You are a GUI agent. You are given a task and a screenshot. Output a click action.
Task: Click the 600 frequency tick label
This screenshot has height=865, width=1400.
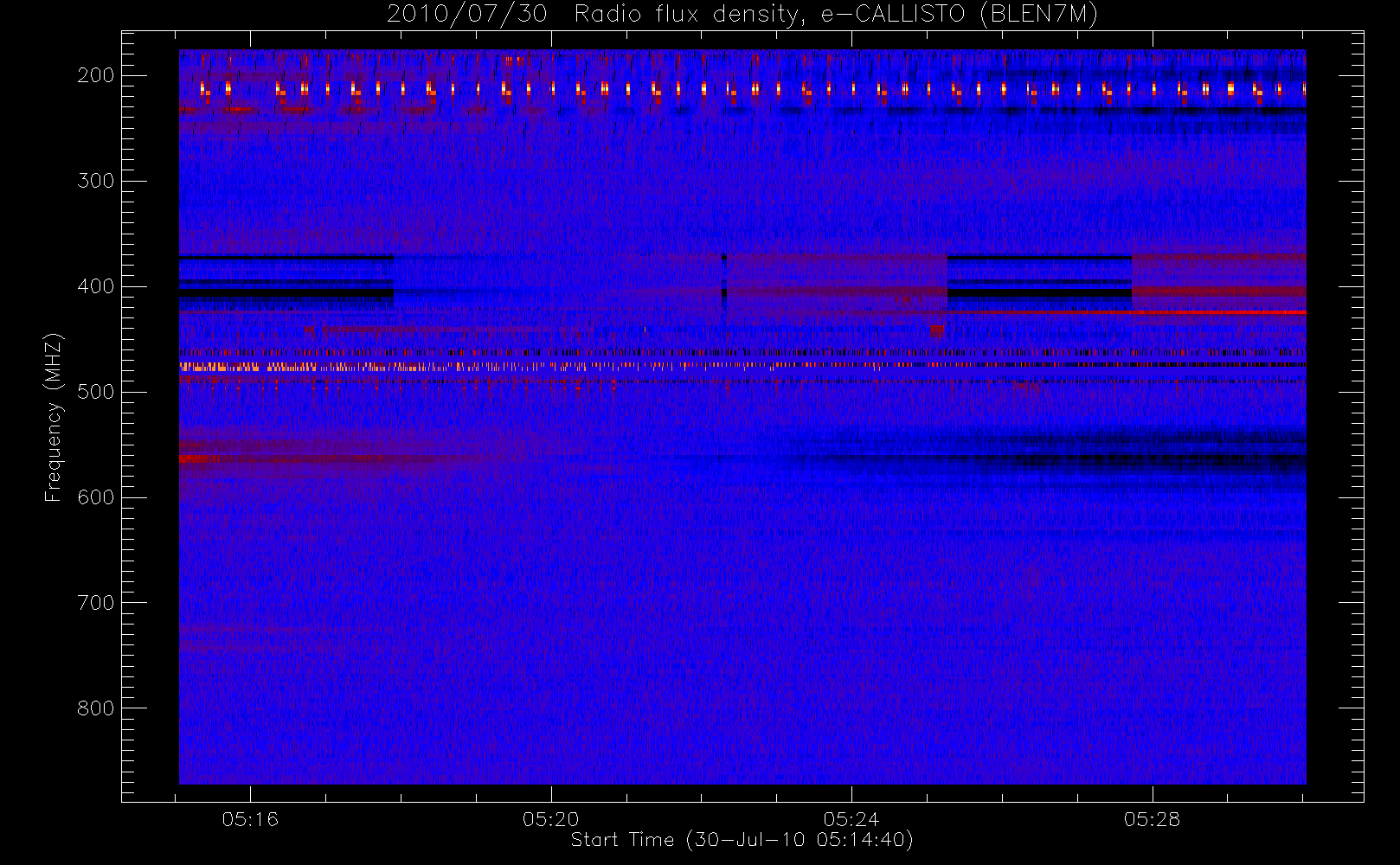coord(95,497)
